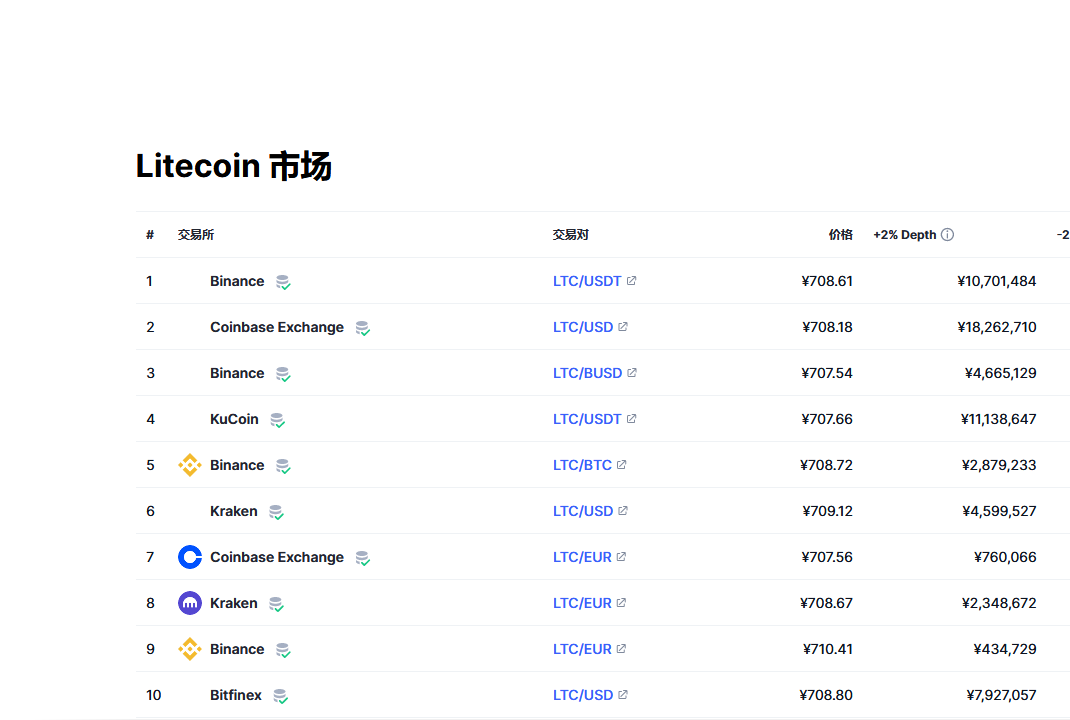
Task: Sort the table by the 交易所 column
Action: pos(193,234)
